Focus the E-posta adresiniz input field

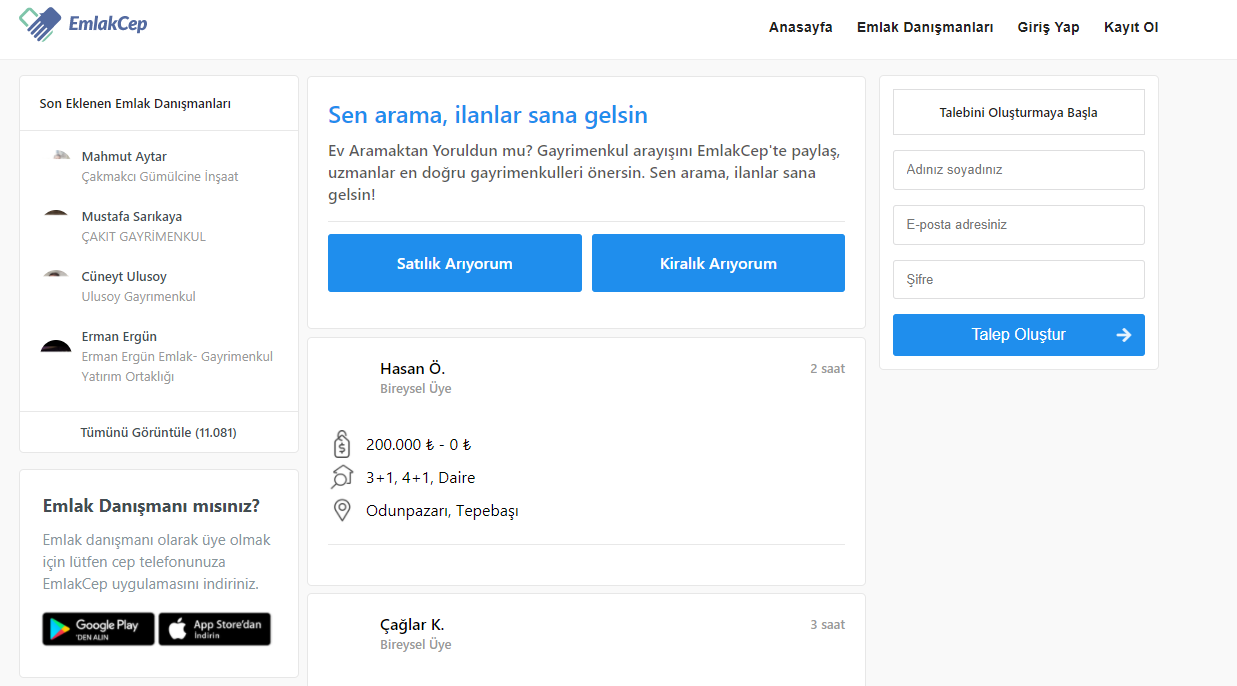coord(1019,225)
